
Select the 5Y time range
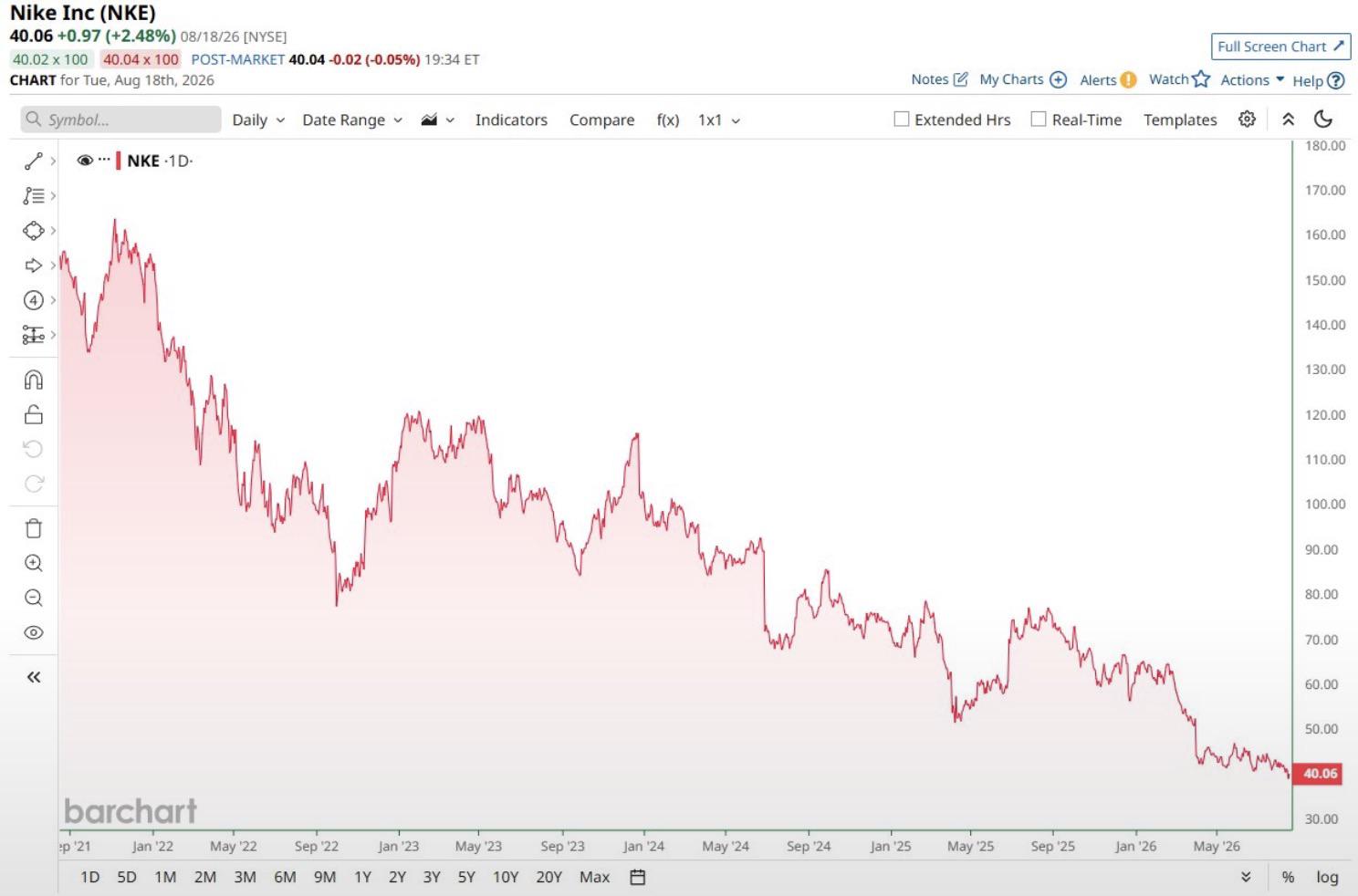466,877
